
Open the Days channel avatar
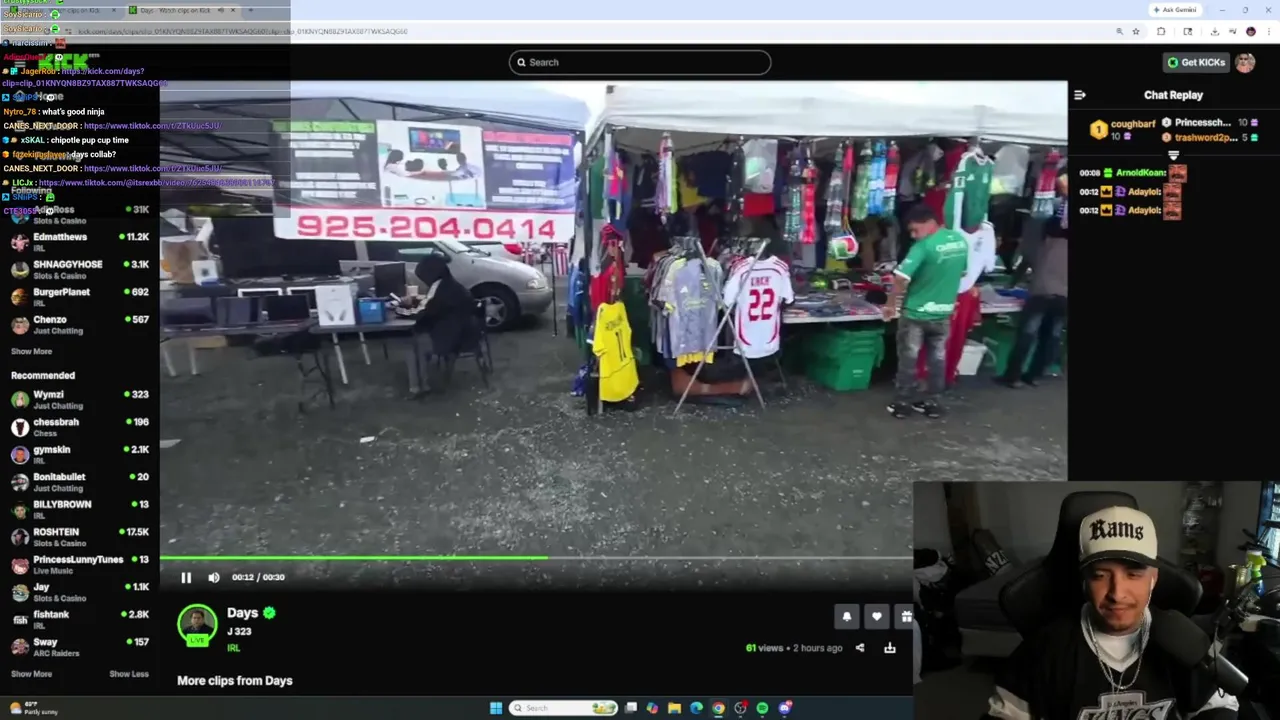tap(197, 625)
